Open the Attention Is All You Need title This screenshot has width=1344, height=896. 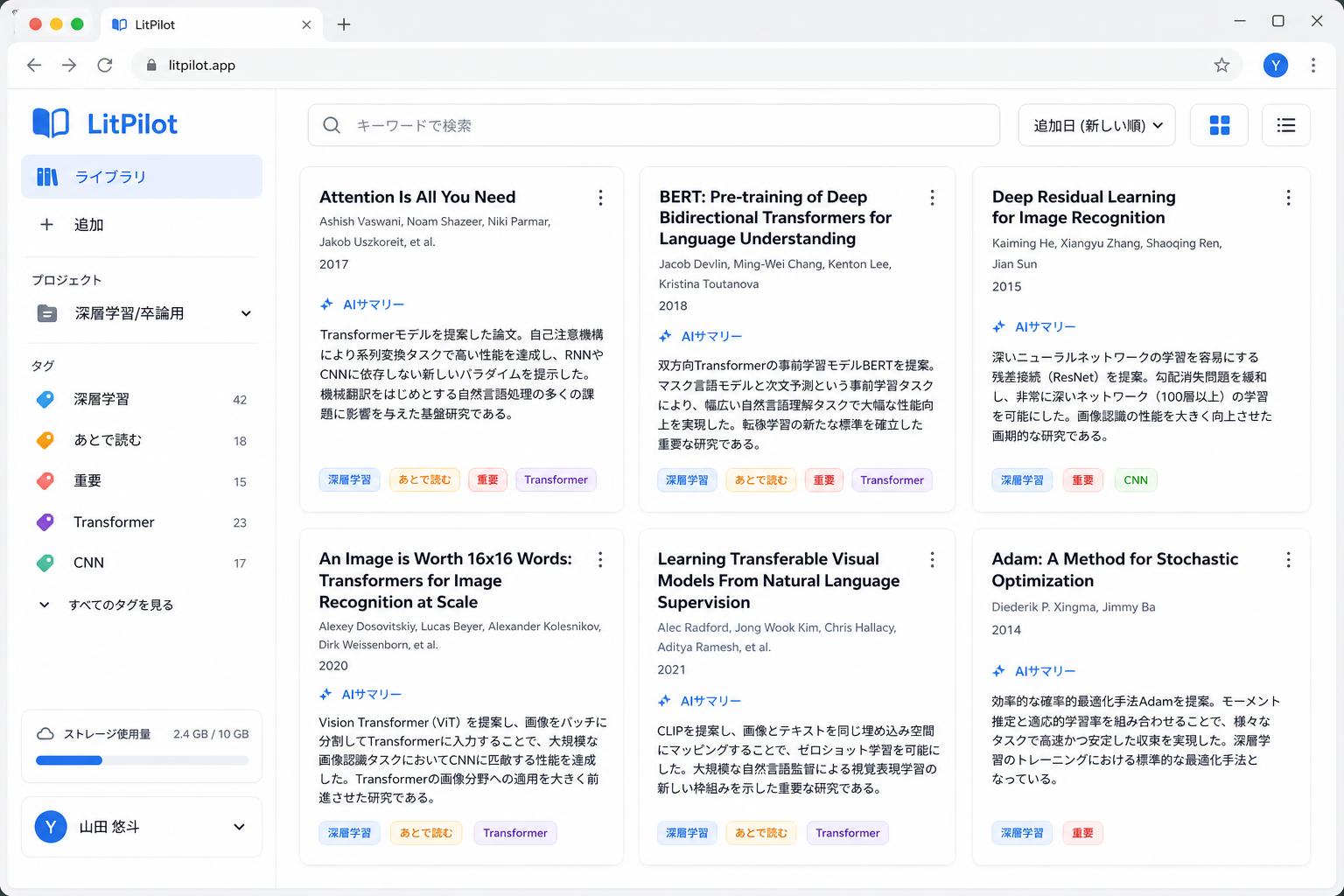(417, 197)
